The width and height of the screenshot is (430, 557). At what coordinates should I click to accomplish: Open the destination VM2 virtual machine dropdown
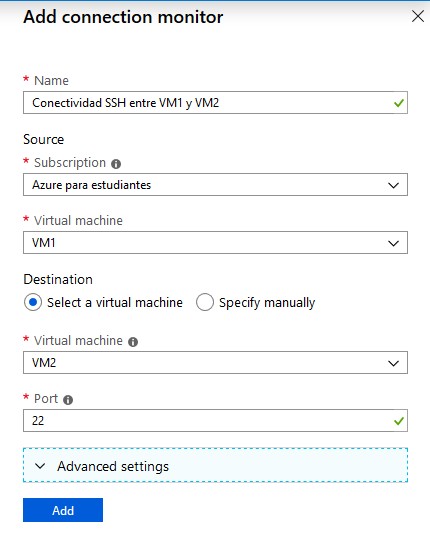[x=215, y=363]
